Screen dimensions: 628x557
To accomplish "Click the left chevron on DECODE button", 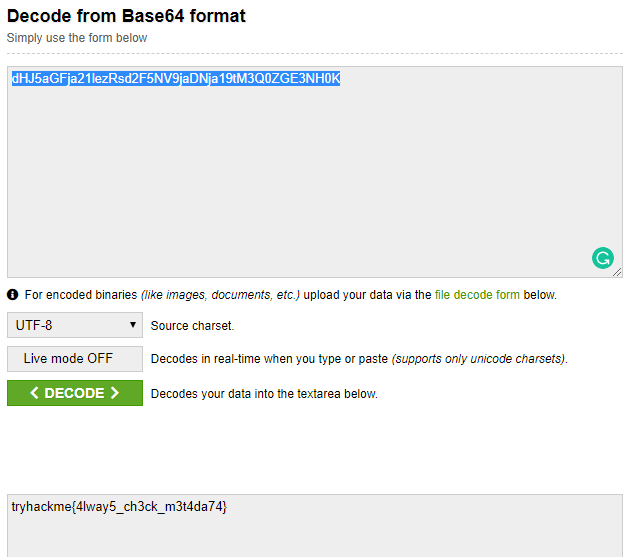I will (35, 393).
